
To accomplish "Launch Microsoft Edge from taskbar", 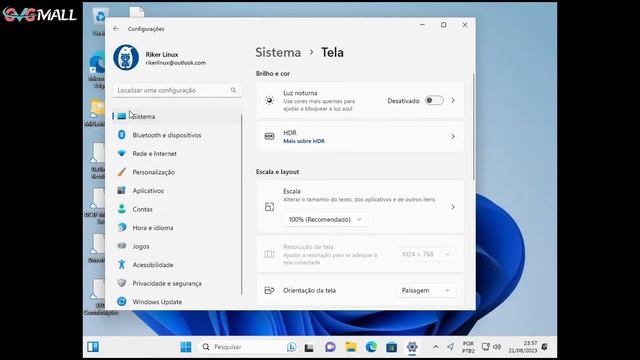I will (371, 347).
